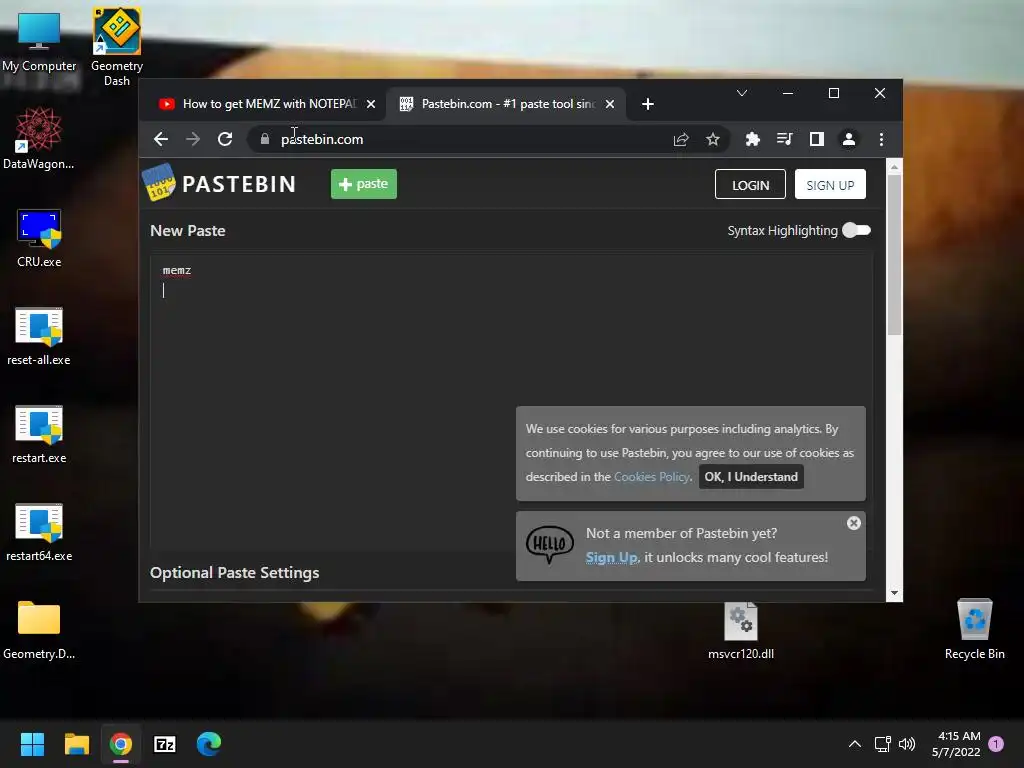Image resolution: width=1024 pixels, height=768 pixels.
Task: Share this page from address bar
Action: pos(680,139)
